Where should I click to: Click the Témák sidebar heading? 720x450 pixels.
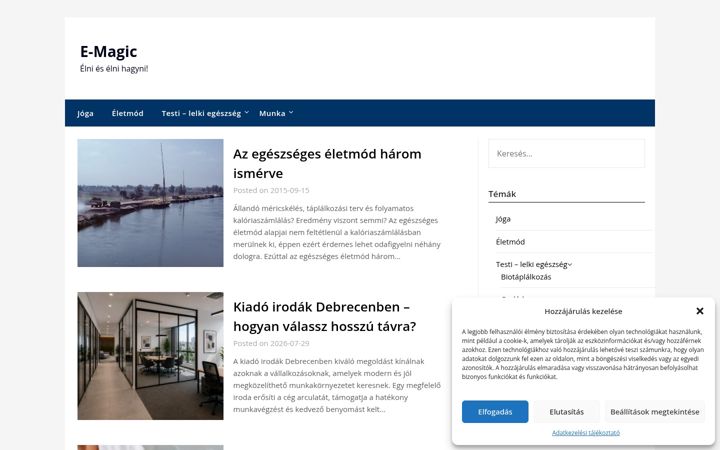[502, 194]
